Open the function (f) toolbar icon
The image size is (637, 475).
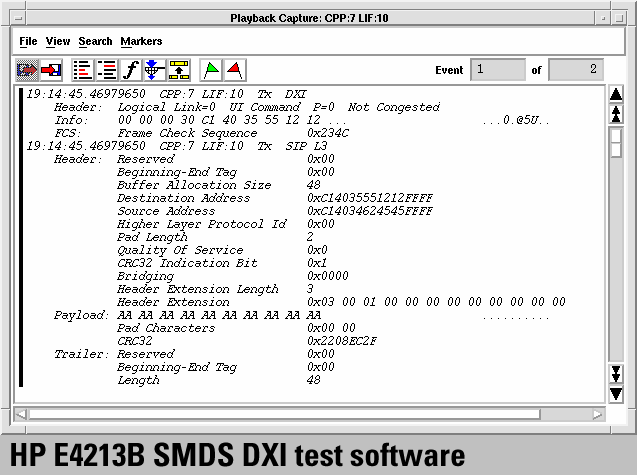(x=131, y=70)
